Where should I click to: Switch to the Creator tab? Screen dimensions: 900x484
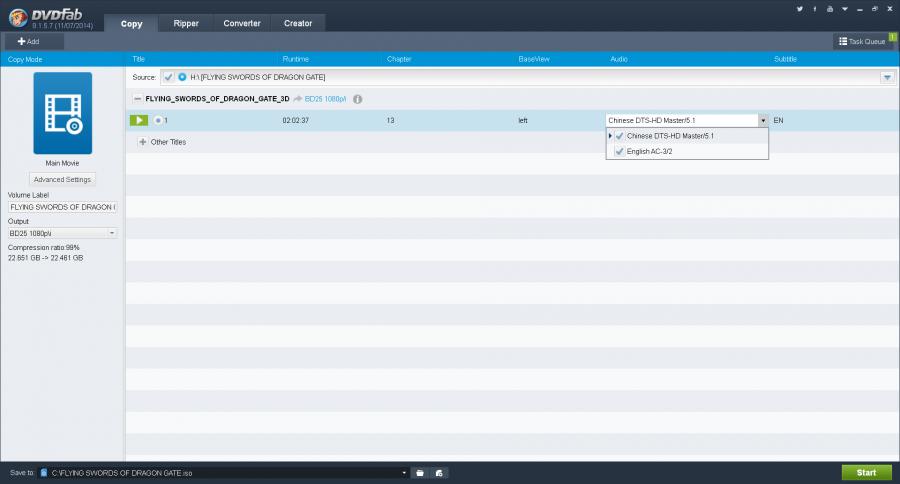click(298, 24)
